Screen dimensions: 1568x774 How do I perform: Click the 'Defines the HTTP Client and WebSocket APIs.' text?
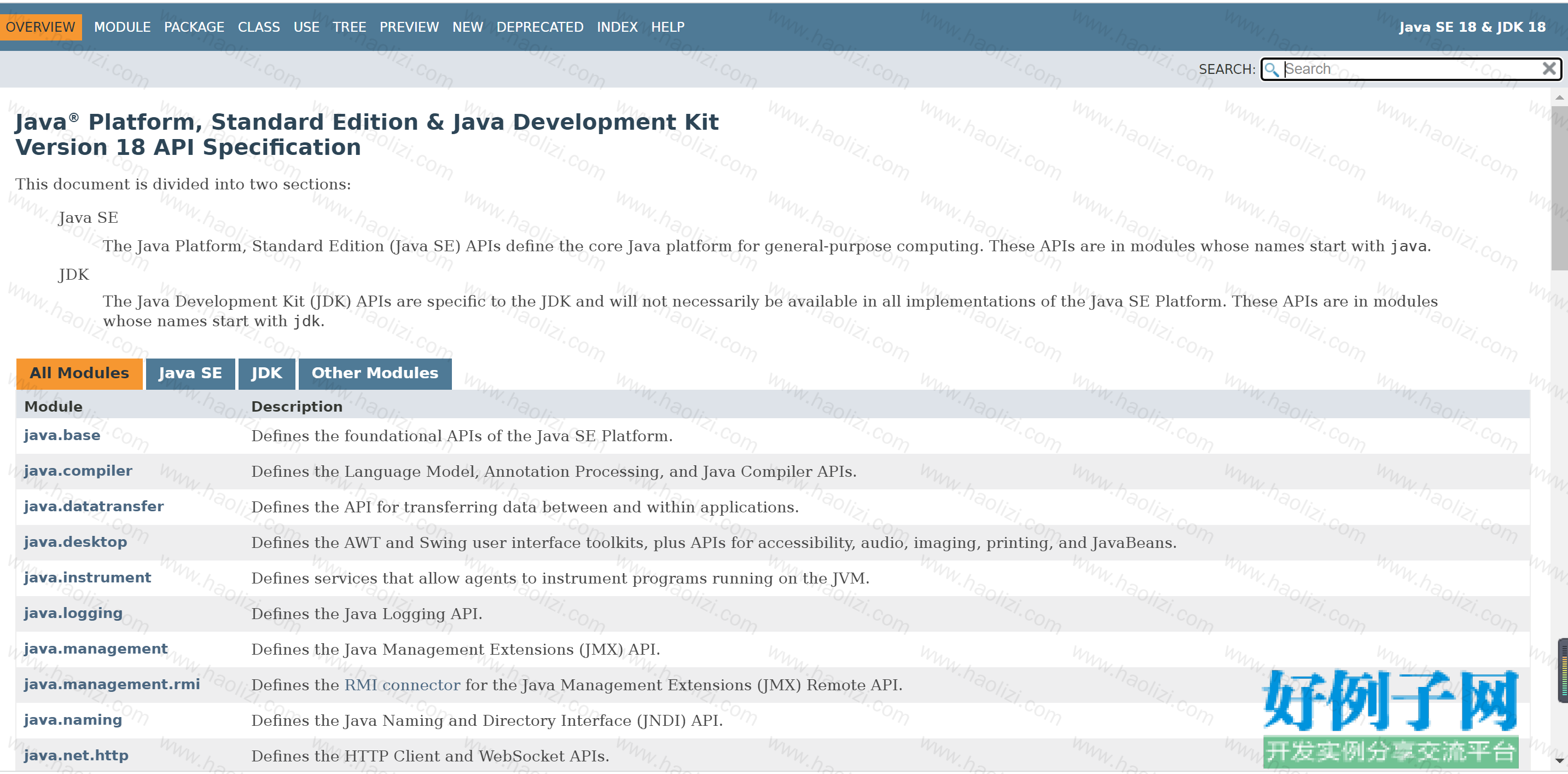(x=431, y=756)
